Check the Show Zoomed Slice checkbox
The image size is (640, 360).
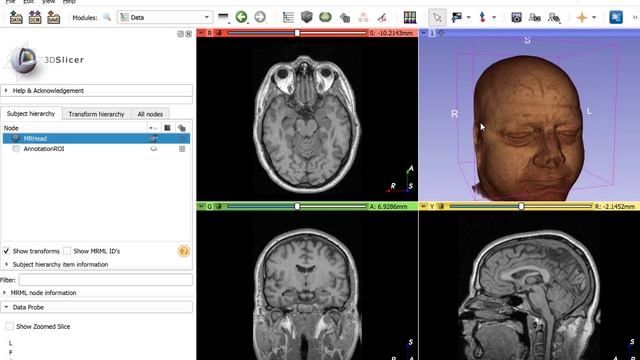coord(9,326)
